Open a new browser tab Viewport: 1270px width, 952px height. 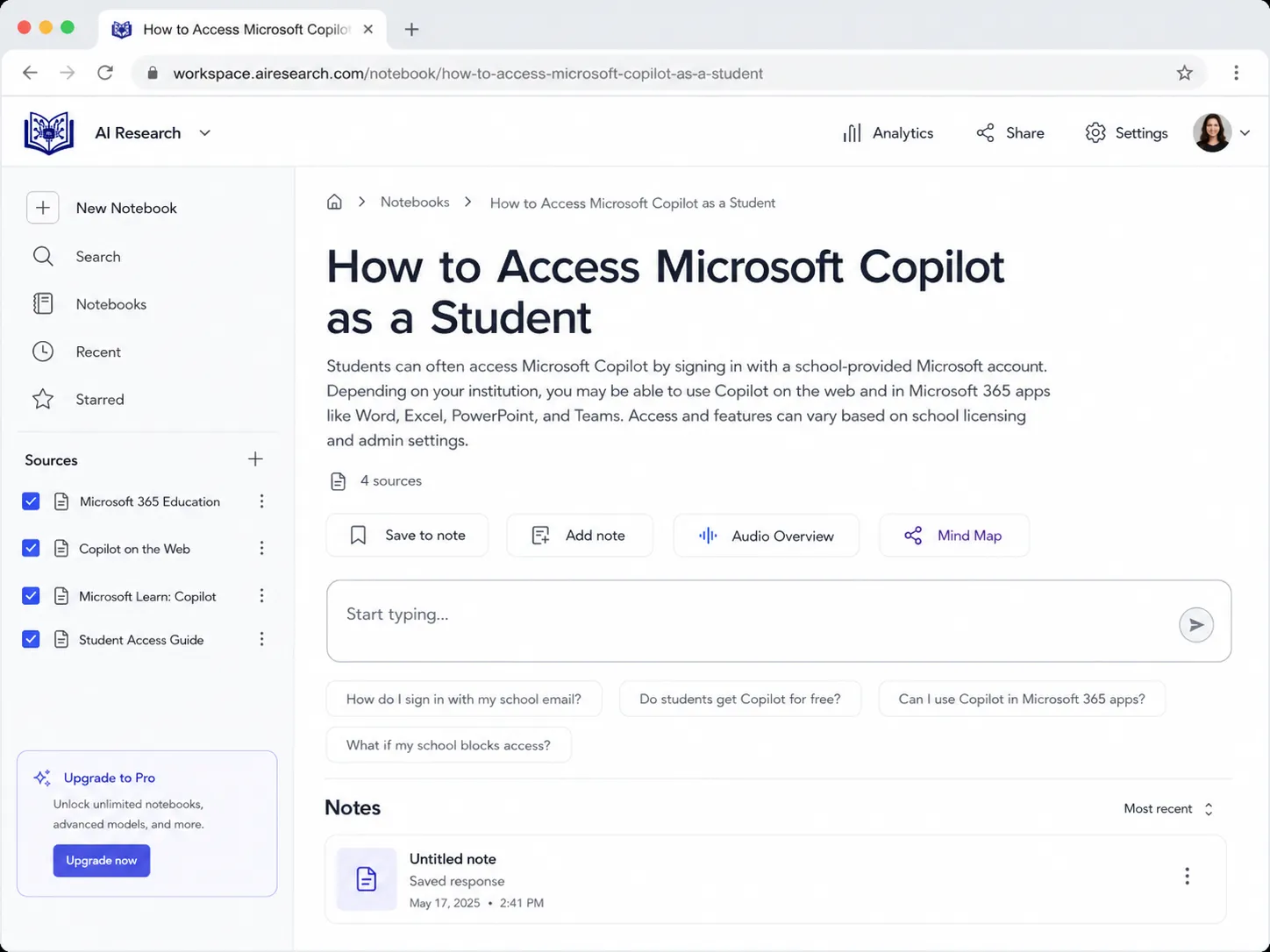[411, 30]
